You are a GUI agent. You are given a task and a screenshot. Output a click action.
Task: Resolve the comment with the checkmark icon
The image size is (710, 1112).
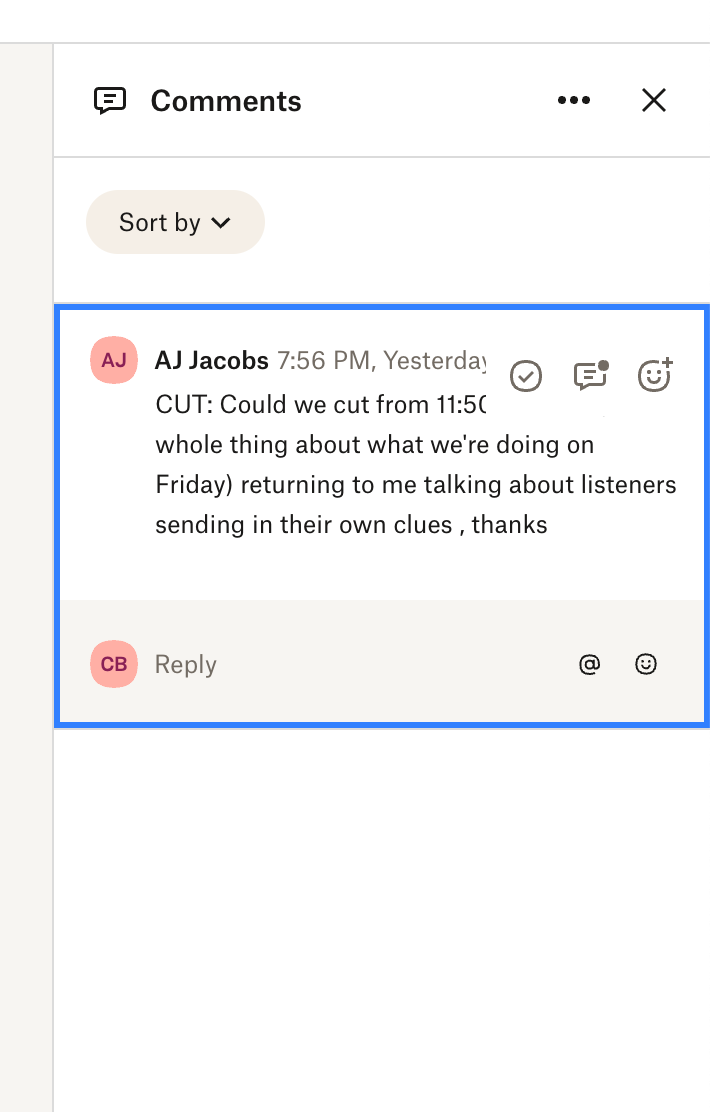coord(526,376)
